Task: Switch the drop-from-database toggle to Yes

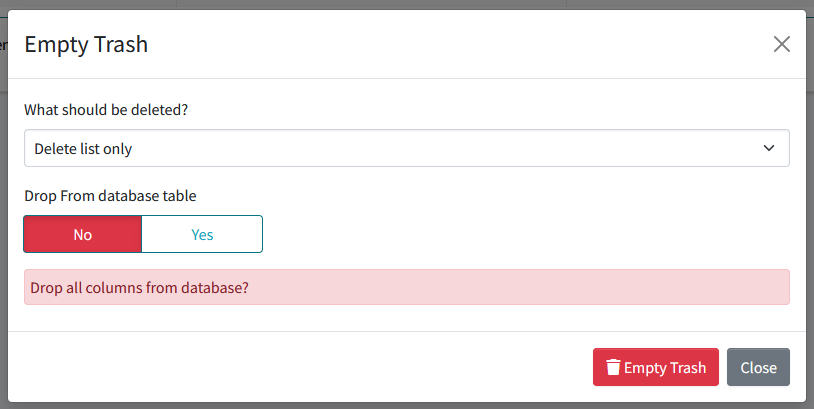Action: click(202, 234)
